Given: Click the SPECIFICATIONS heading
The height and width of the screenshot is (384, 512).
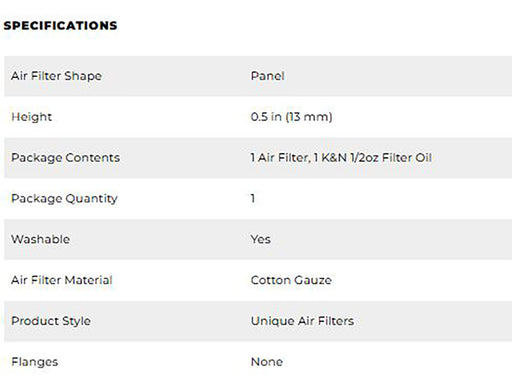Looking at the screenshot, I should (x=60, y=26).
